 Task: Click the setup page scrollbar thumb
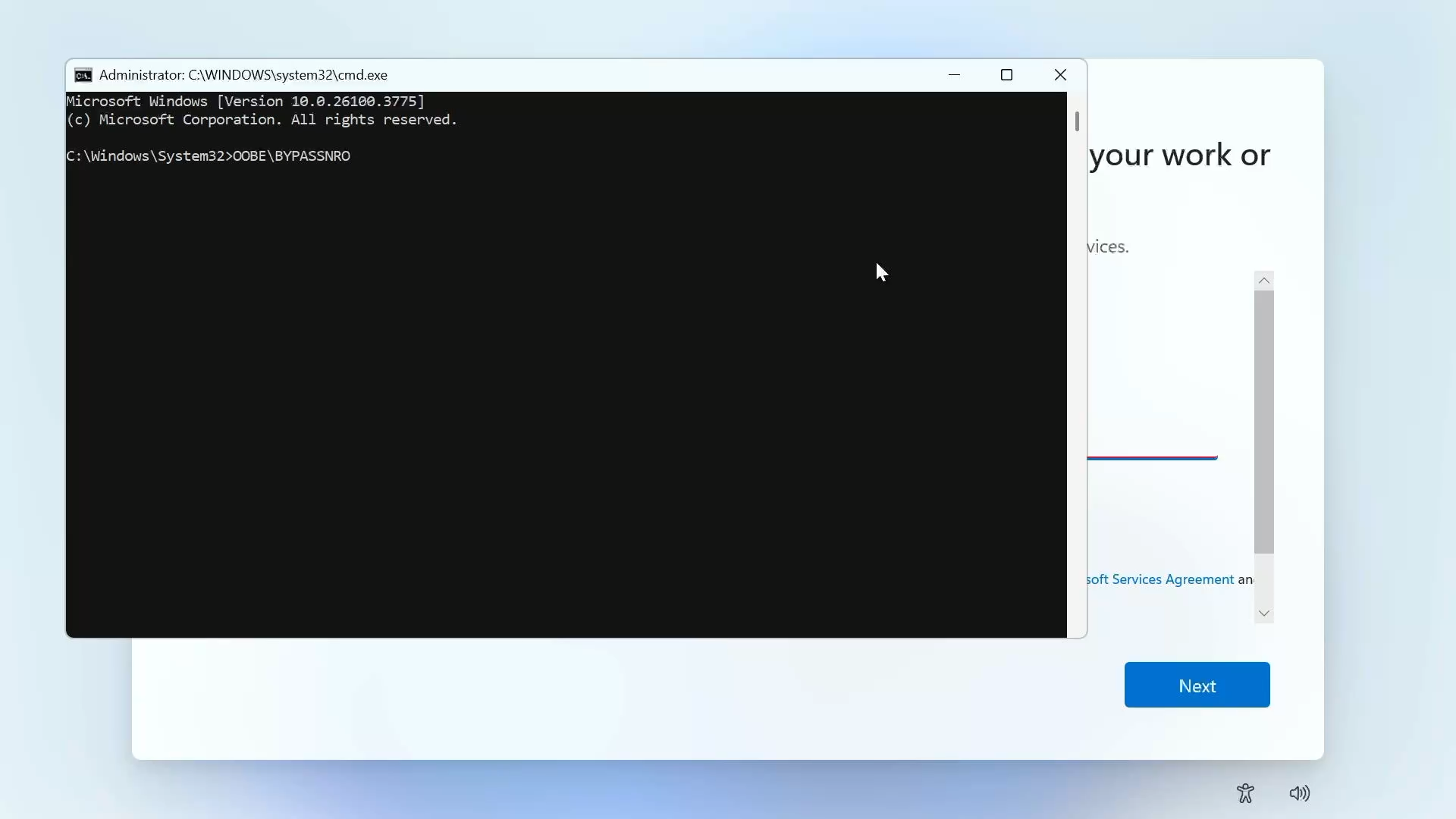[1263, 421]
